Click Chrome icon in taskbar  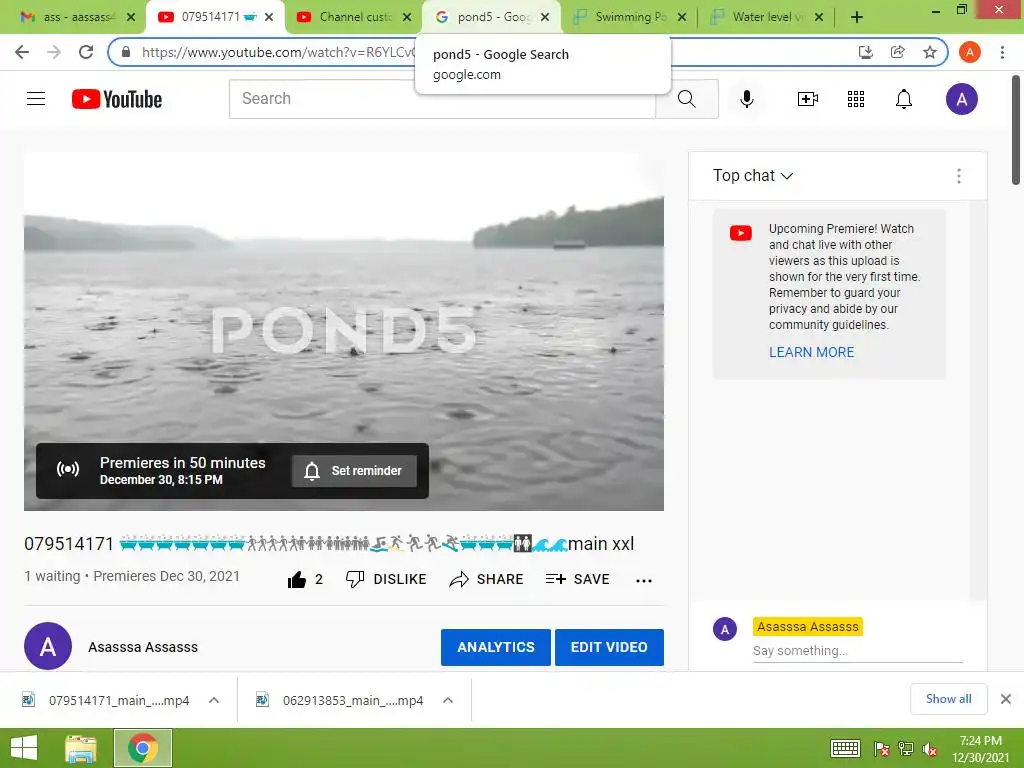pos(143,748)
